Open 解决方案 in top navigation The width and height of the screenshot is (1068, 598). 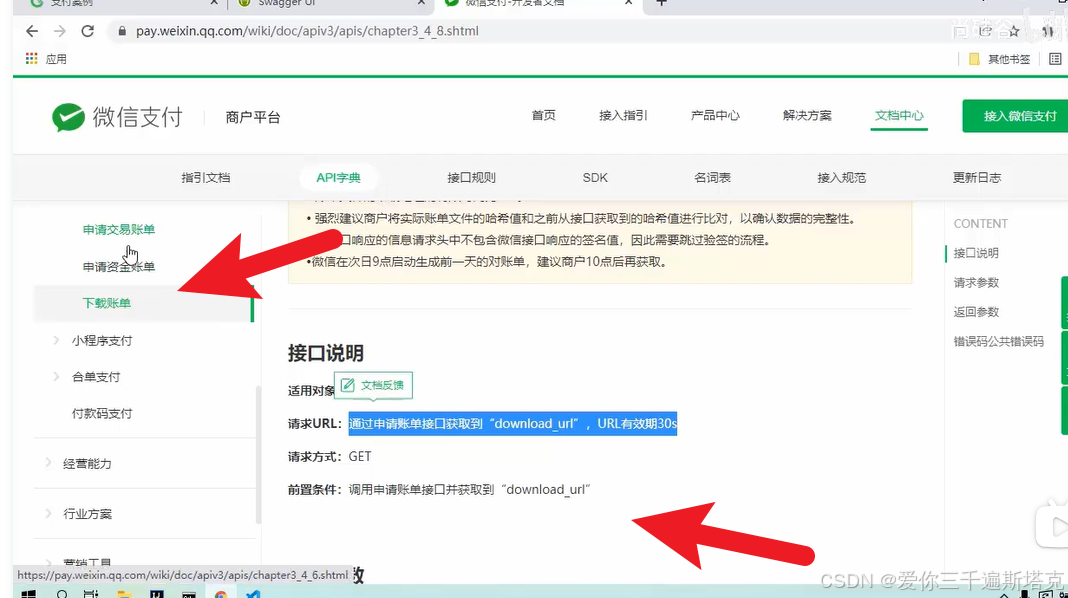click(807, 115)
